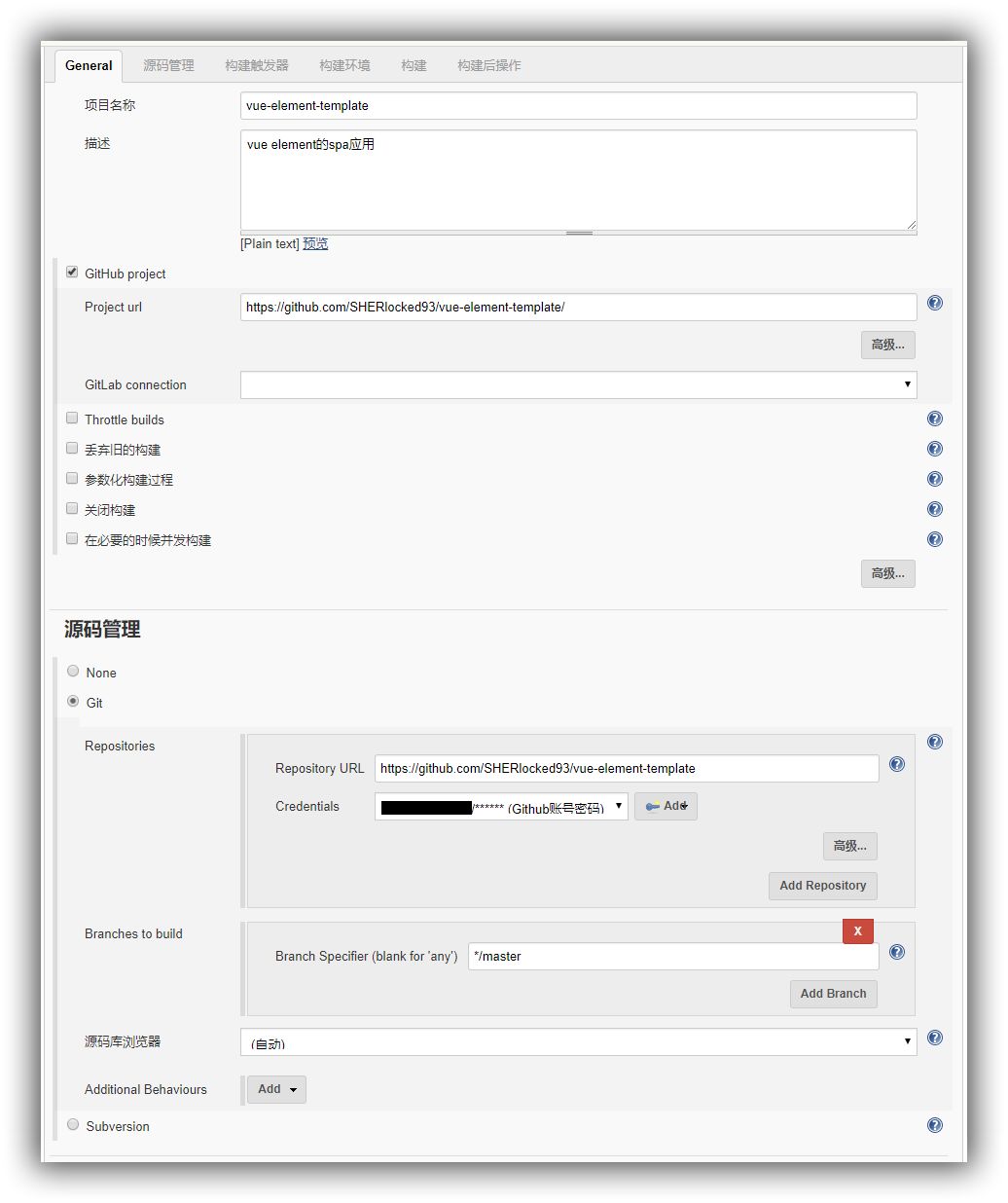Delete branch with red X button
The image size is (1008, 1203).
pos(858,930)
